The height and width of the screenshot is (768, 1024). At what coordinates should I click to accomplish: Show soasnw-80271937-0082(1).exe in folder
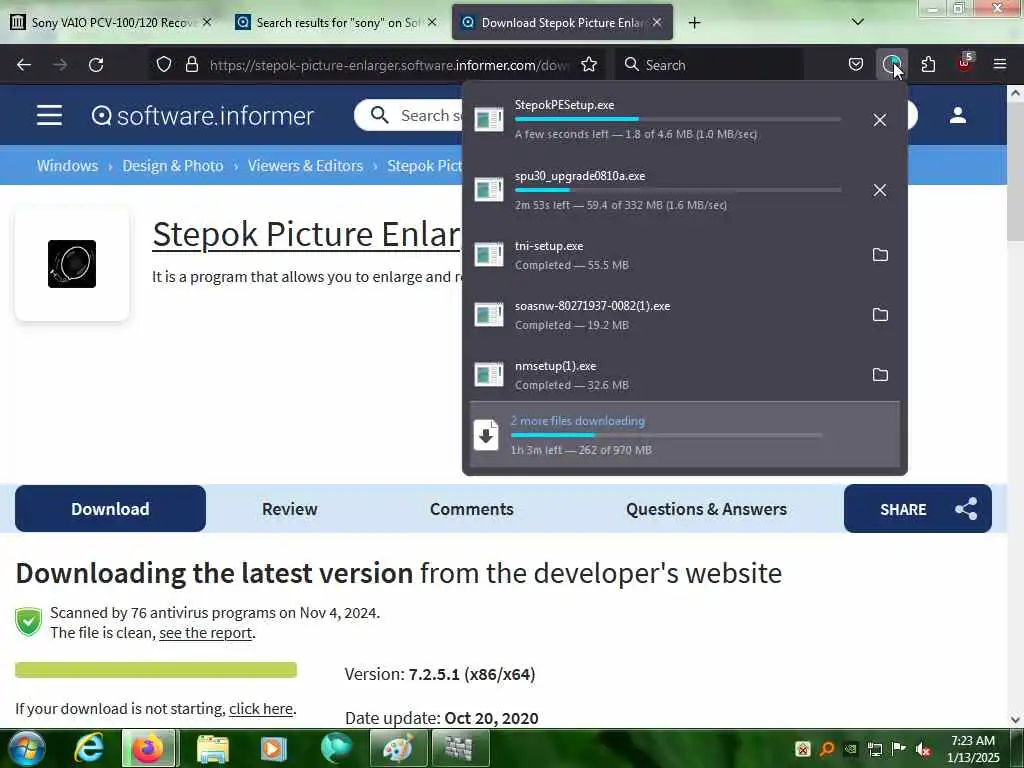[x=880, y=315]
